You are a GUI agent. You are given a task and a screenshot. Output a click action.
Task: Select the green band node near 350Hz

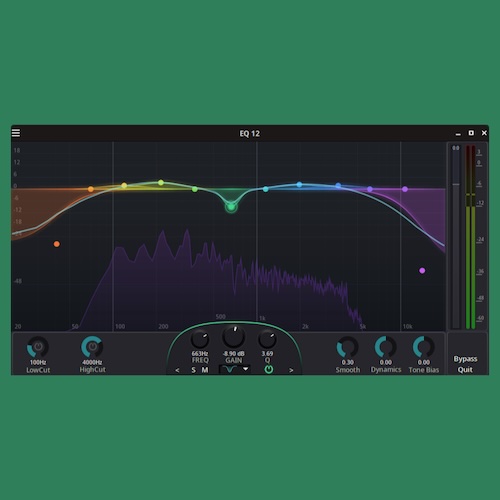point(195,189)
